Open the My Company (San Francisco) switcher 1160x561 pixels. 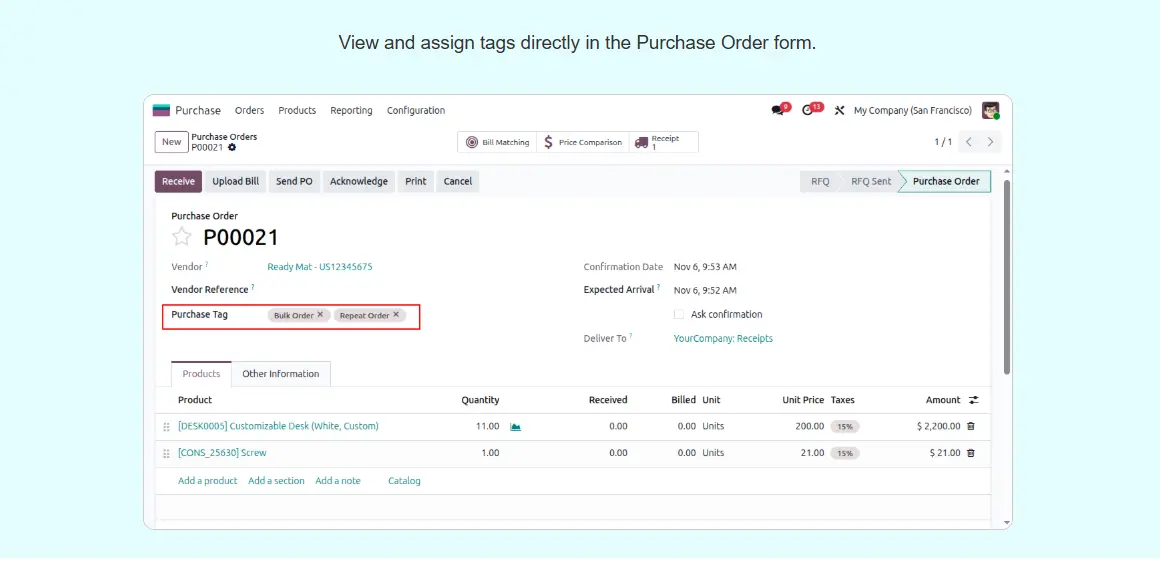pyautogui.click(x=912, y=110)
